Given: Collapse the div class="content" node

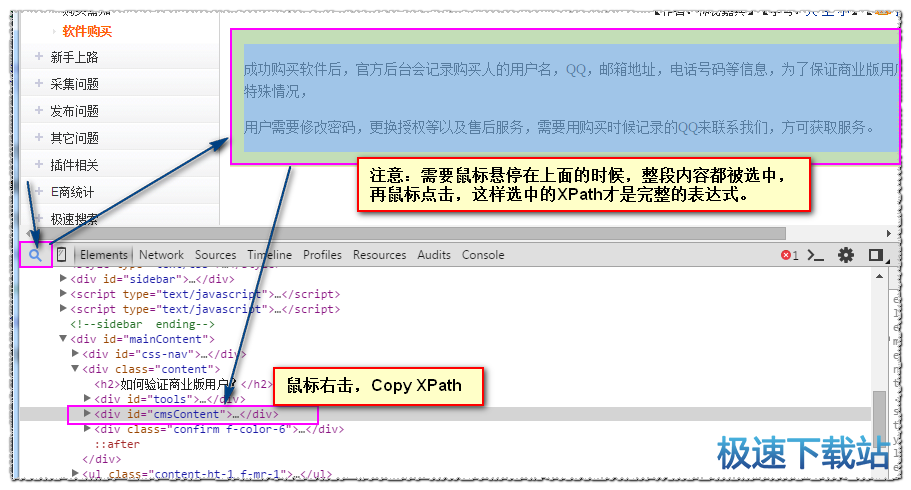Looking at the screenshot, I should click(x=75, y=369).
